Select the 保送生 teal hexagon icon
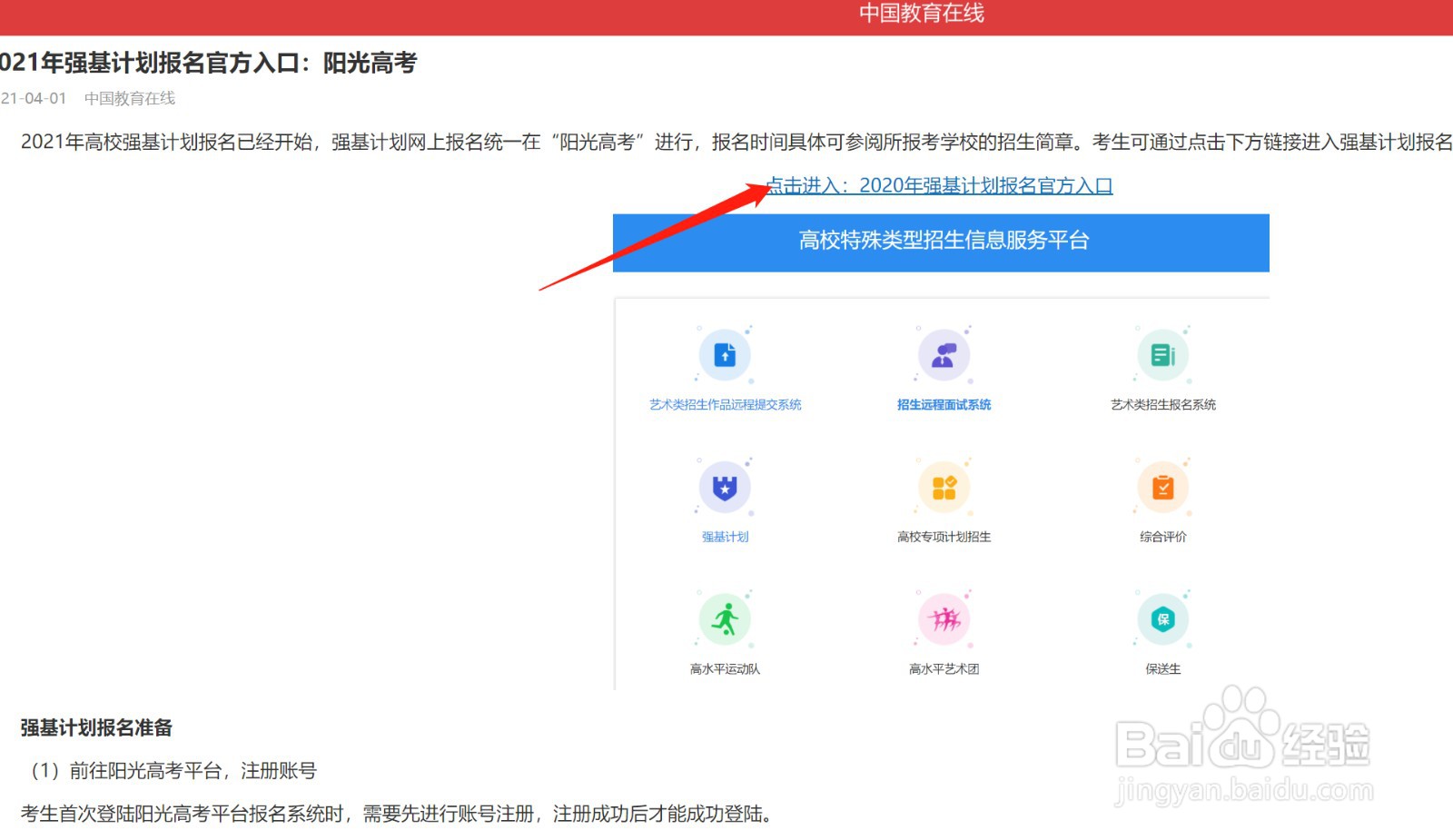The width and height of the screenshot is (1453, 840). coord(1163,619)
